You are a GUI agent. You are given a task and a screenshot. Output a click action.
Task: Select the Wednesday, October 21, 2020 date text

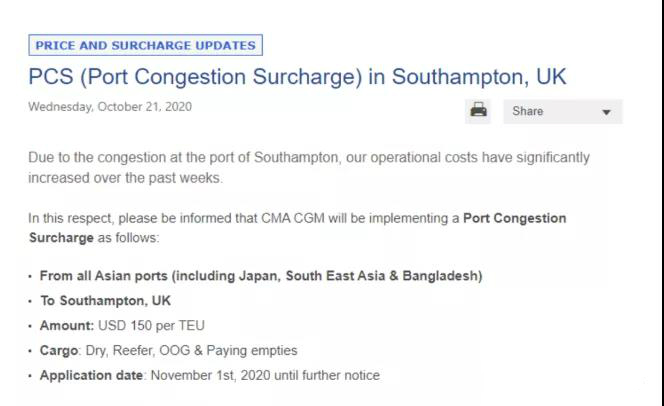[110, 107]
